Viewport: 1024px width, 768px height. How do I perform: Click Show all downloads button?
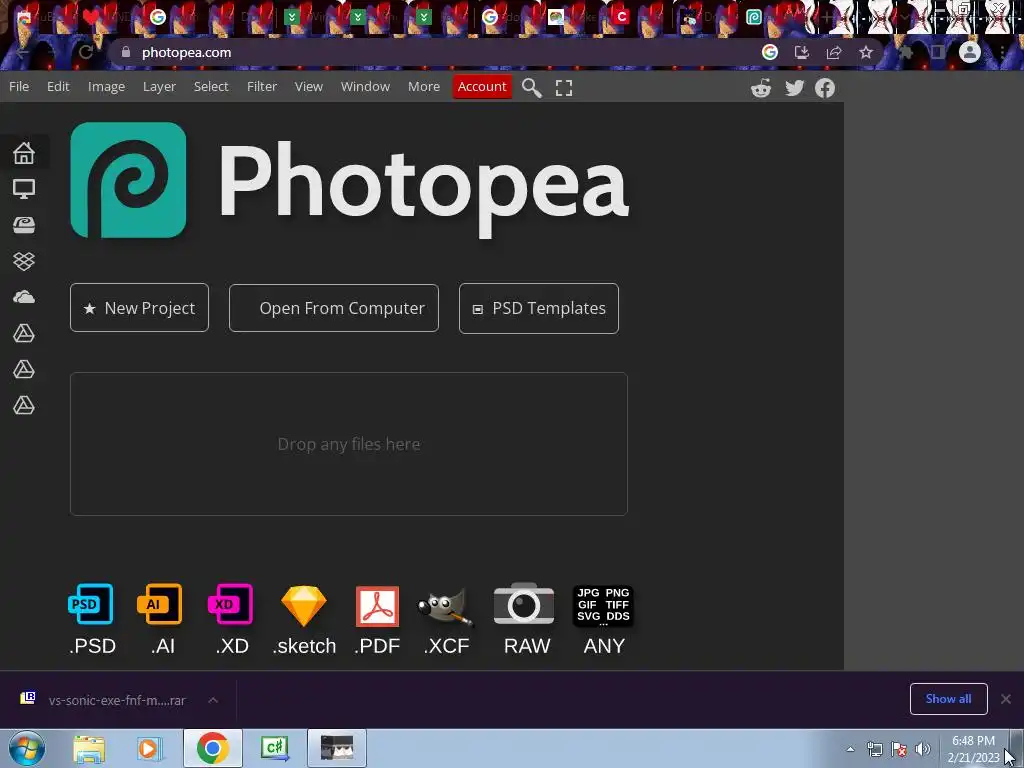(948, 699)
